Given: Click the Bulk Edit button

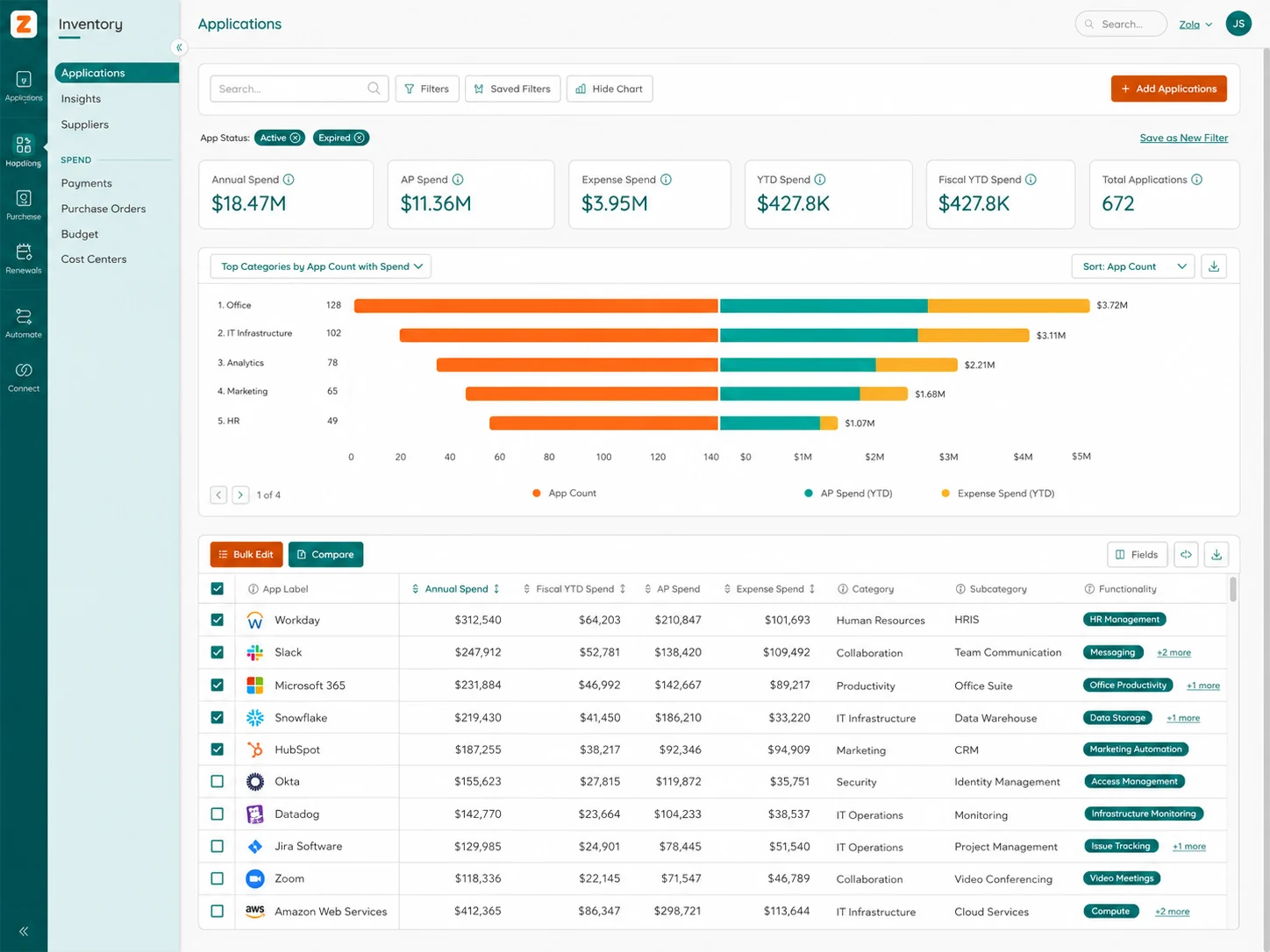Looking at the screenshot, I should [246, 554].
